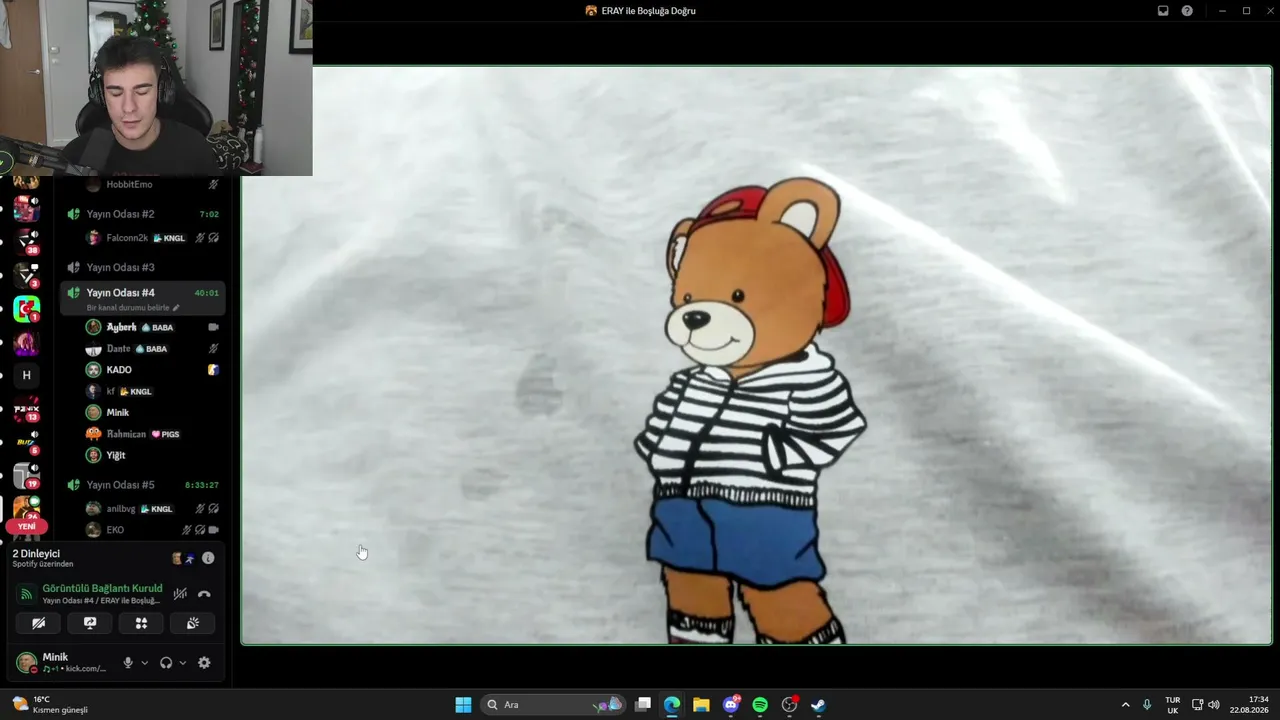Open weather widget showing 16°C
Image resolution: width=1280 pixels, height=720 pixels.
[x=50, y=705]
